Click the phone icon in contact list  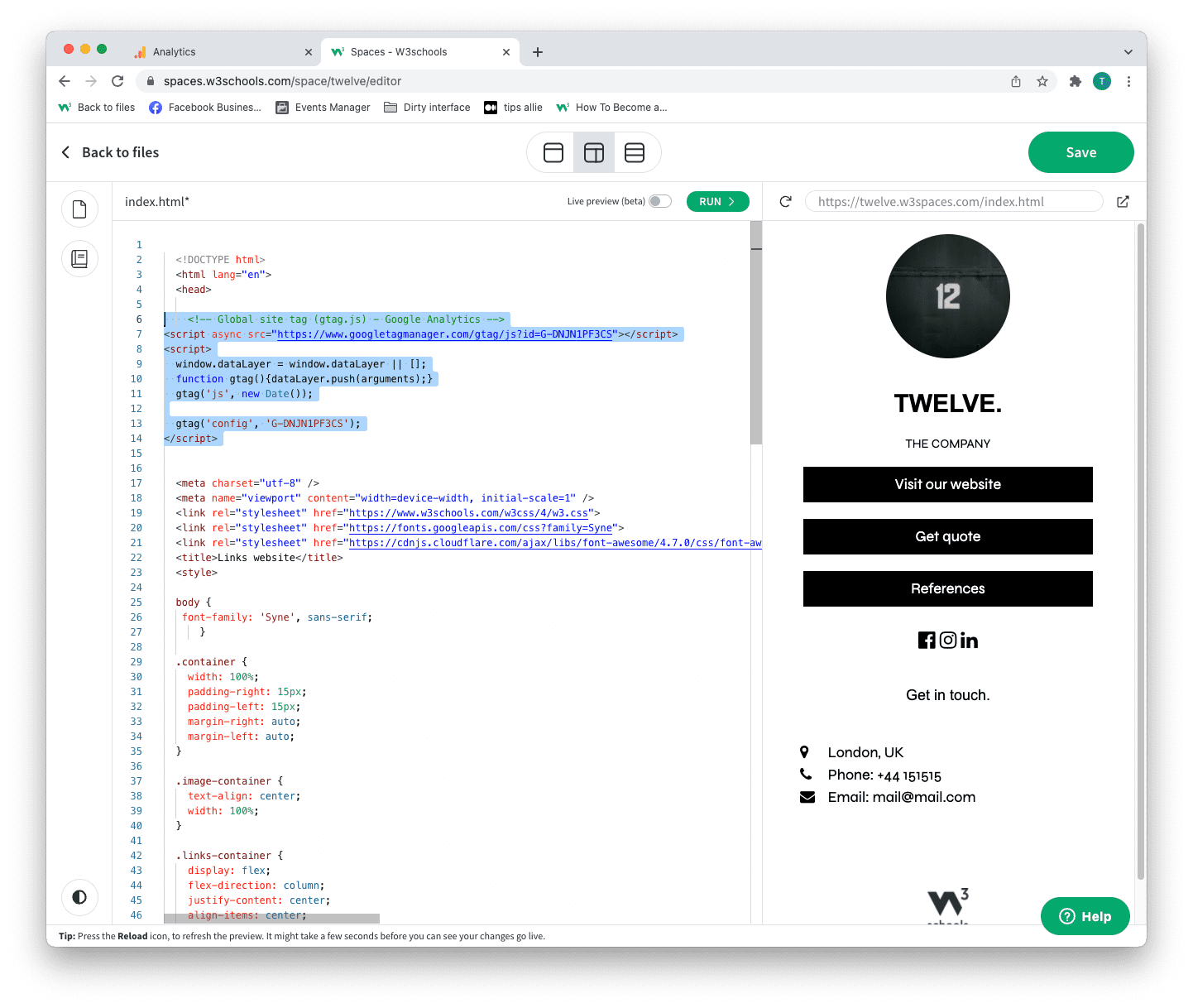tap(806, 775)
